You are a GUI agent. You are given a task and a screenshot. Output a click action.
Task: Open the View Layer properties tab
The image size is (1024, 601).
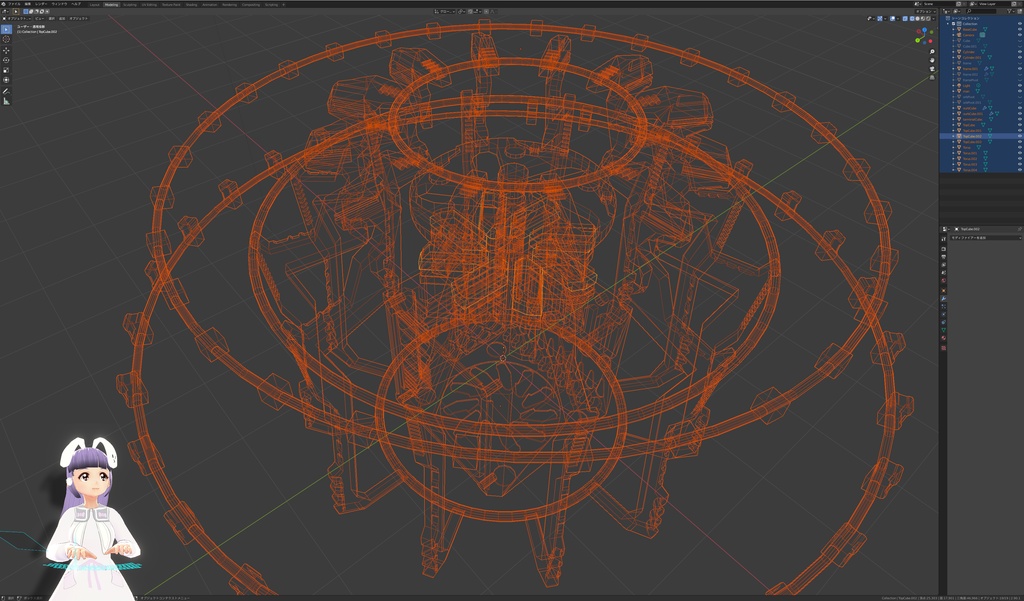(944, 265)
